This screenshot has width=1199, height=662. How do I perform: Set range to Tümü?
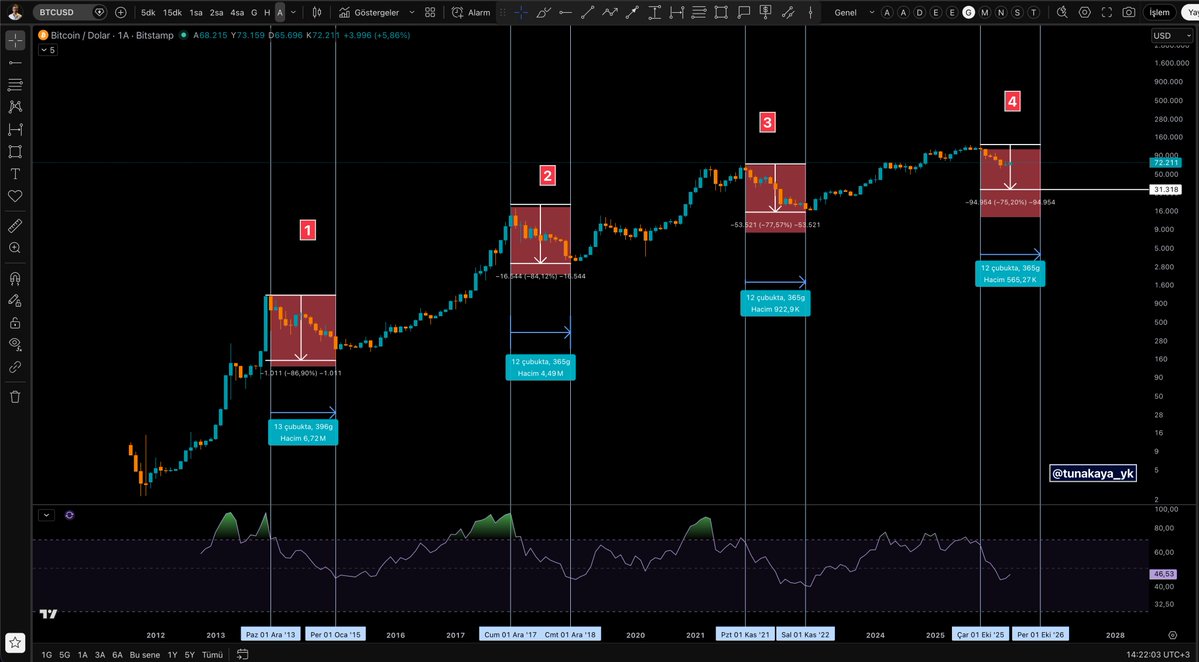pyautogui.click(x=212, y=654)
